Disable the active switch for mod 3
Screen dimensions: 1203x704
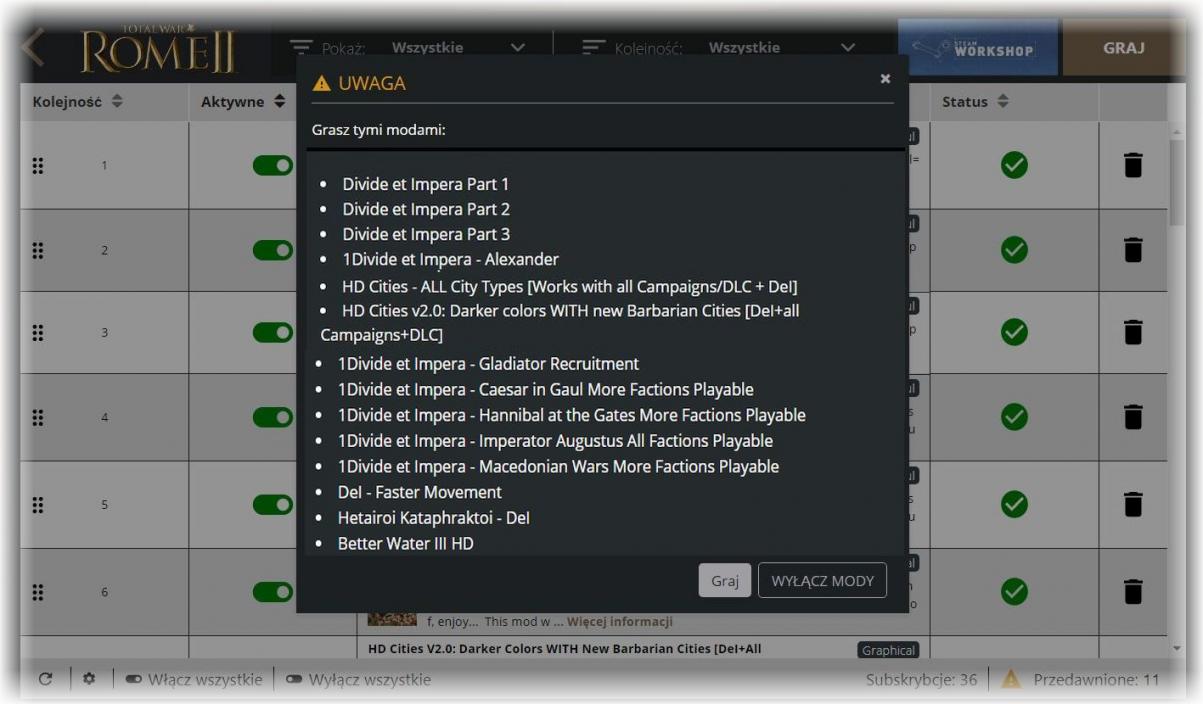(272, 332)
